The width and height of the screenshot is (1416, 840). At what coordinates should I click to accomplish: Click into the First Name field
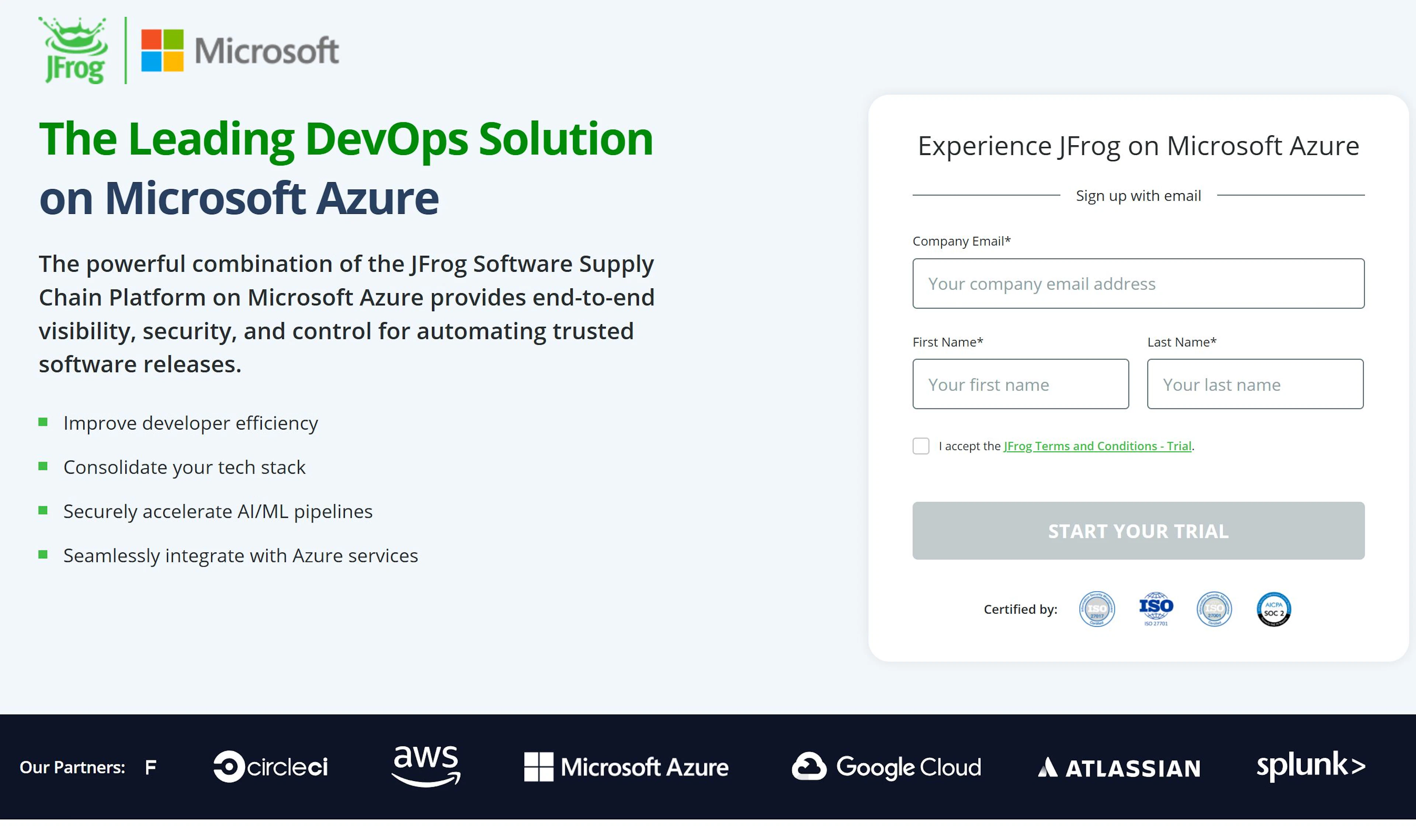(1020, 384)
